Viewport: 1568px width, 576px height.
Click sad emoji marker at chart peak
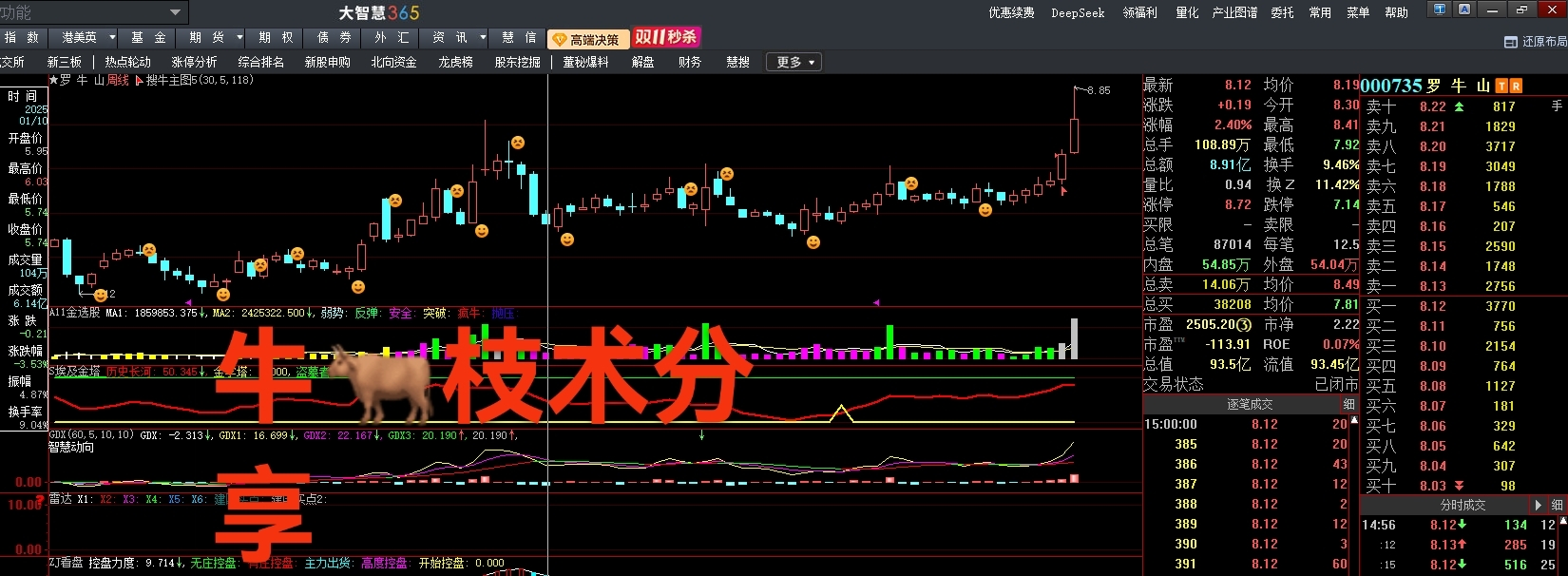click(518, 143)
